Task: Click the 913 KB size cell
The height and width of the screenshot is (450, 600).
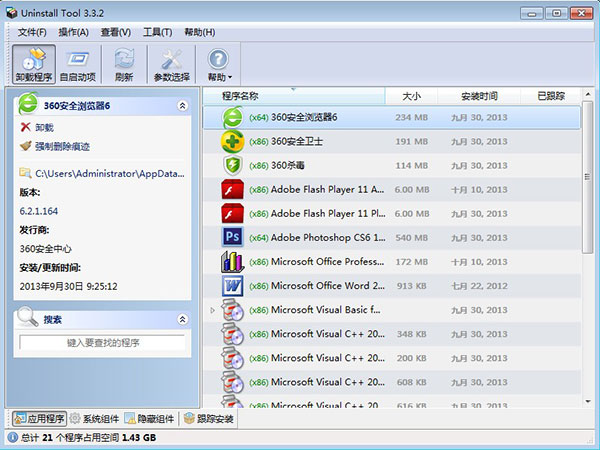Action: coord(412,286)
